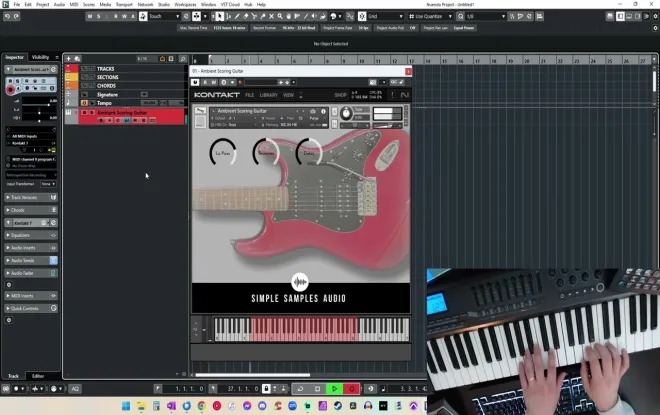This screenshot has height=415, width=660.
Task: Toggle Record Enable in the Inspector
Action: coord(11,89)
